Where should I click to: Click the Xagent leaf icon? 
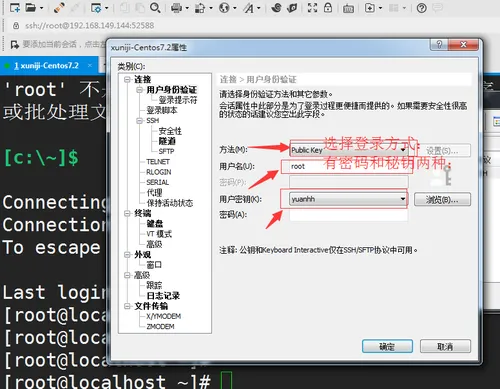292,8
